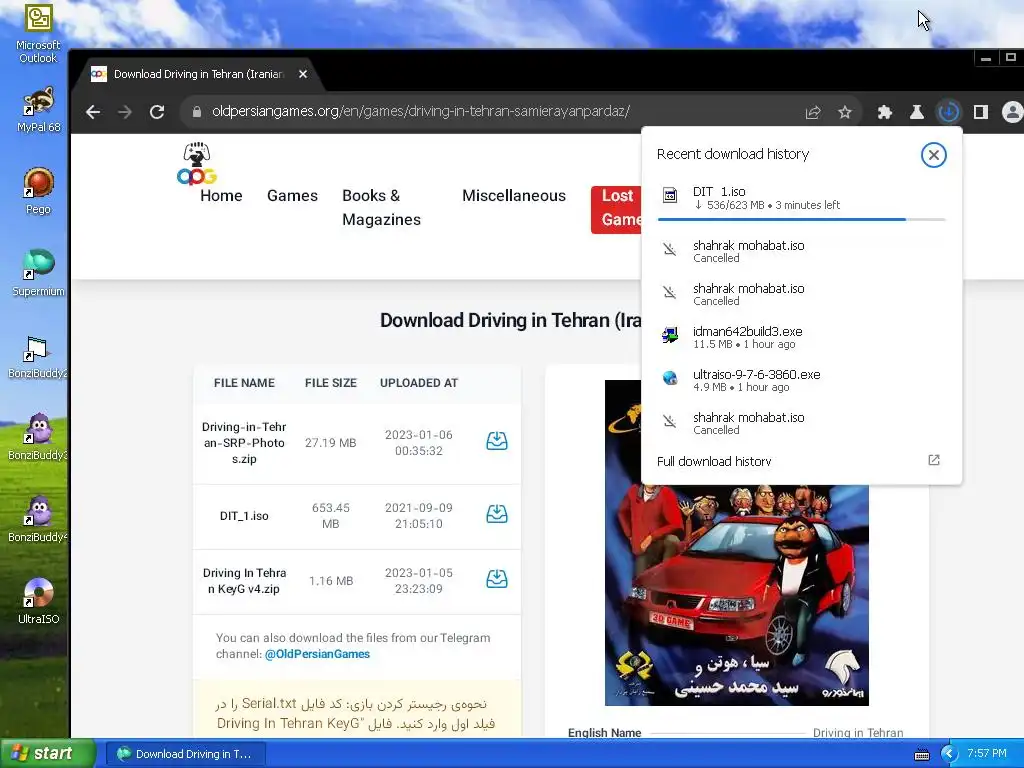The width and height of the screenshot is (1024, 768).
Task: Click the DIT_1.iso file name cell
Action: 244,516
